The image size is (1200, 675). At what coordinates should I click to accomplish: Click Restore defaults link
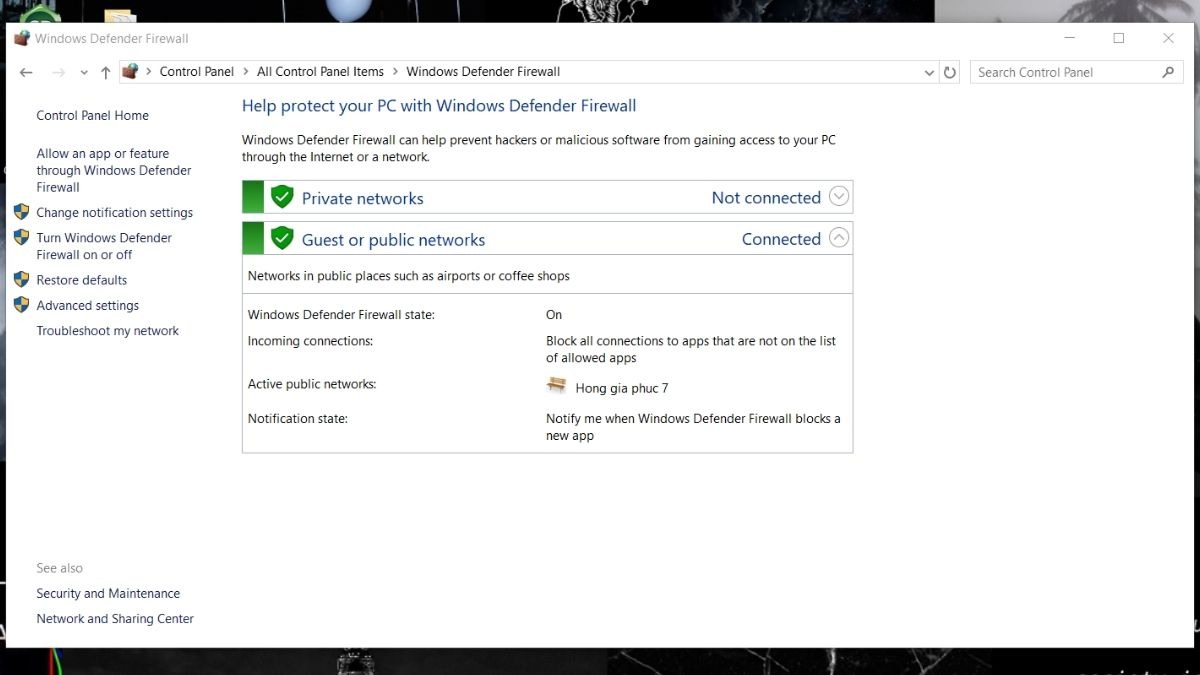click(82, 280)
